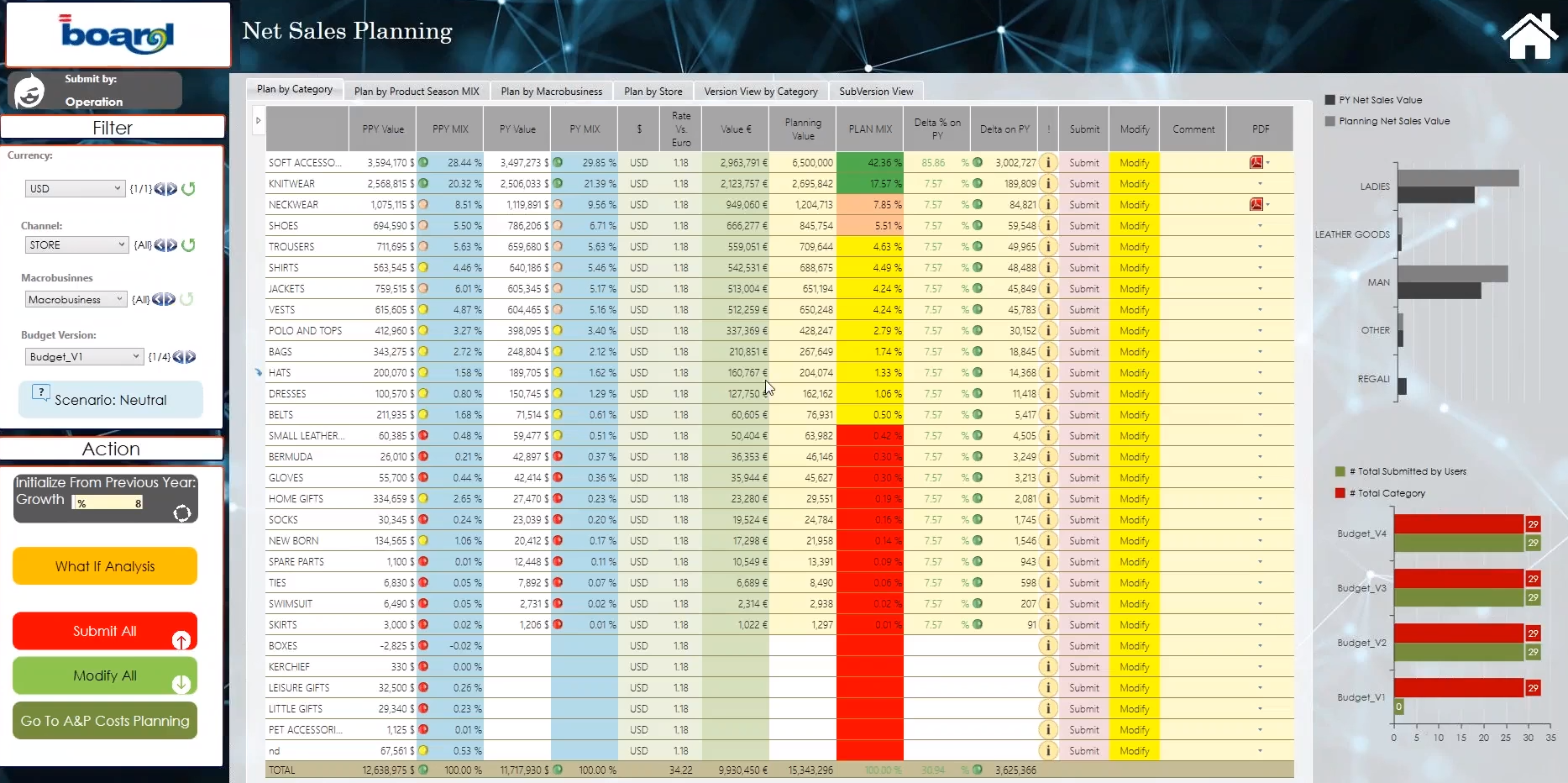Click next arrow beside Budget Version selector
Screen dimensions: 1568x783
(x=191, y=357)
